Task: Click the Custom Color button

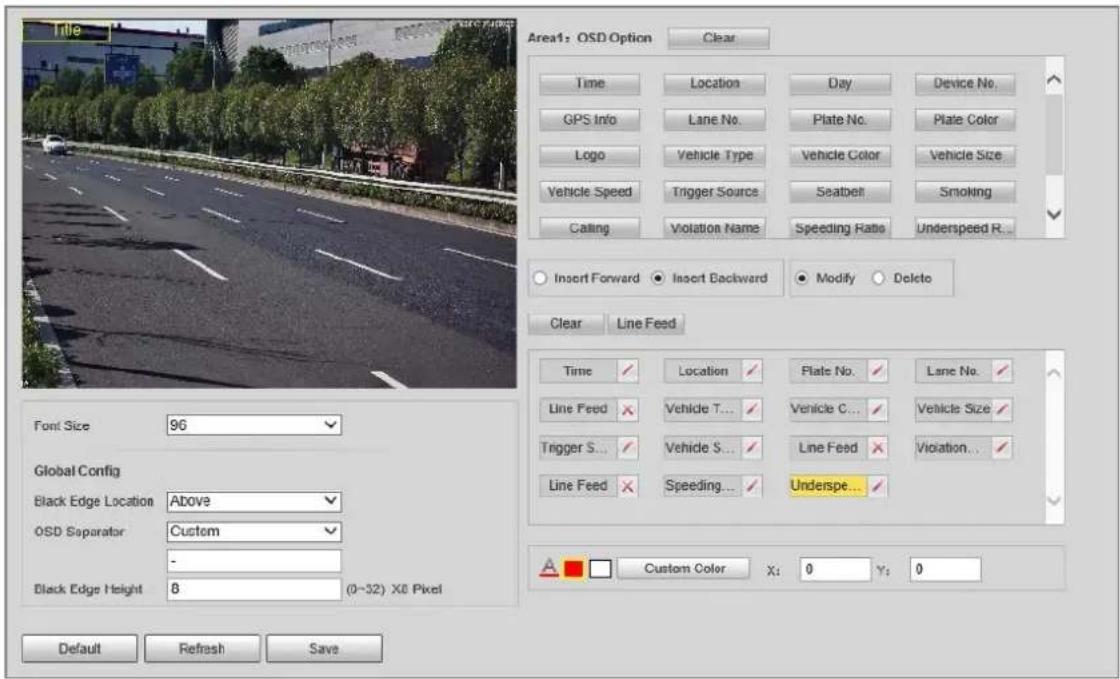Action: point(684,568)
